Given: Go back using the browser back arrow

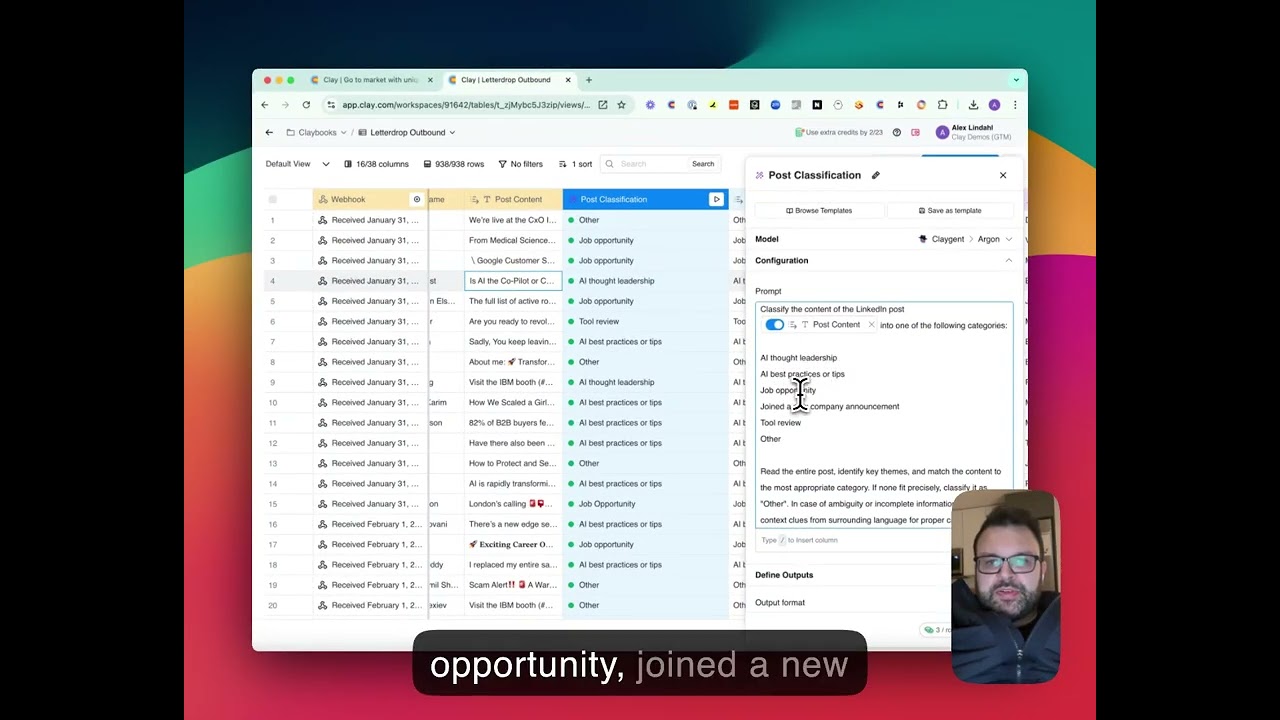Looking at the screenshot, I should tap(265, 105).
